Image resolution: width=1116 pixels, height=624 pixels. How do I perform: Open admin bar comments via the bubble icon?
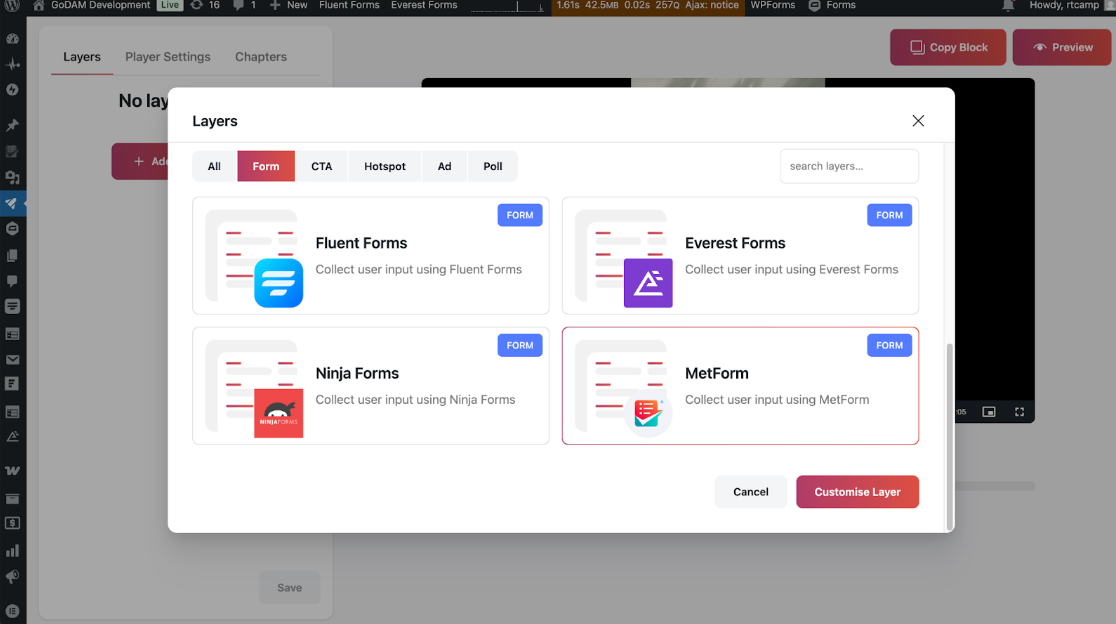coord(237,6)
